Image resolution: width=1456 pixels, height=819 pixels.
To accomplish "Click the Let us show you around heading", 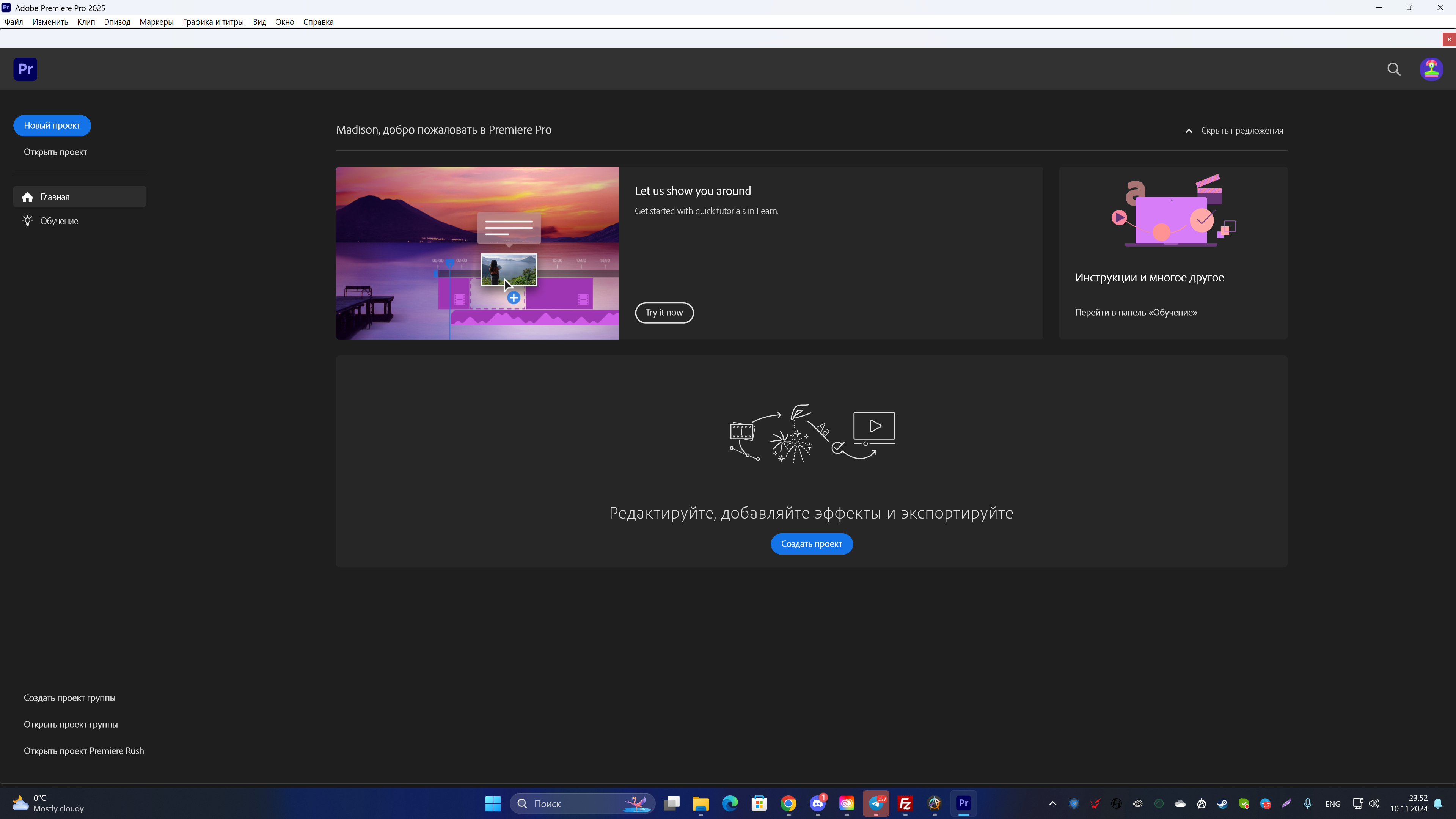I will 693,191.
